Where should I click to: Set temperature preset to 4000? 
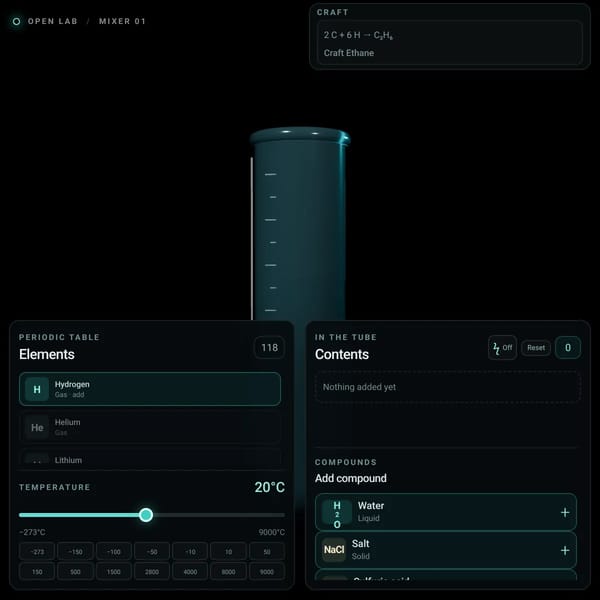(190, 572)
